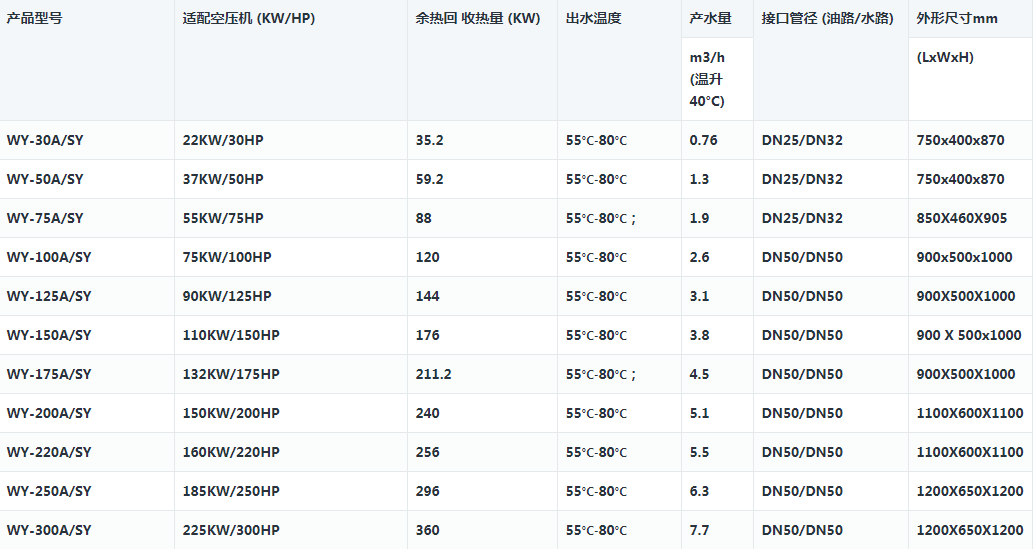The height and width of the screenshot is (549, 1034).
Task: Select the 产水量 column header
Action: 710,18
